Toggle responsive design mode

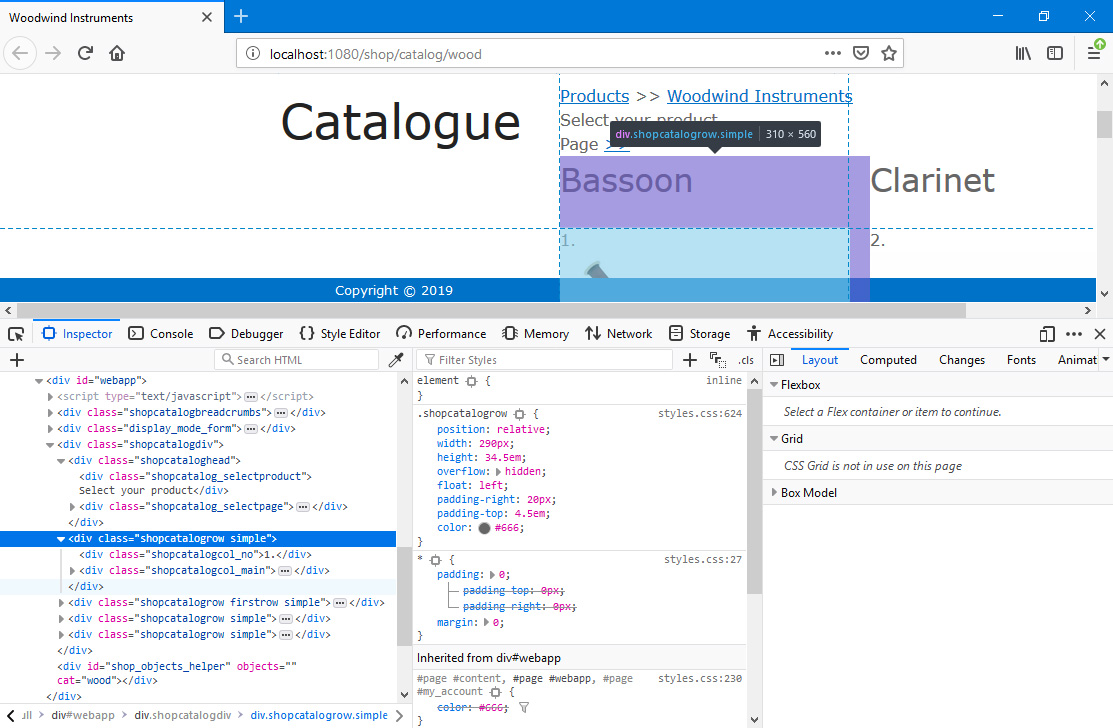(1047, 334)
